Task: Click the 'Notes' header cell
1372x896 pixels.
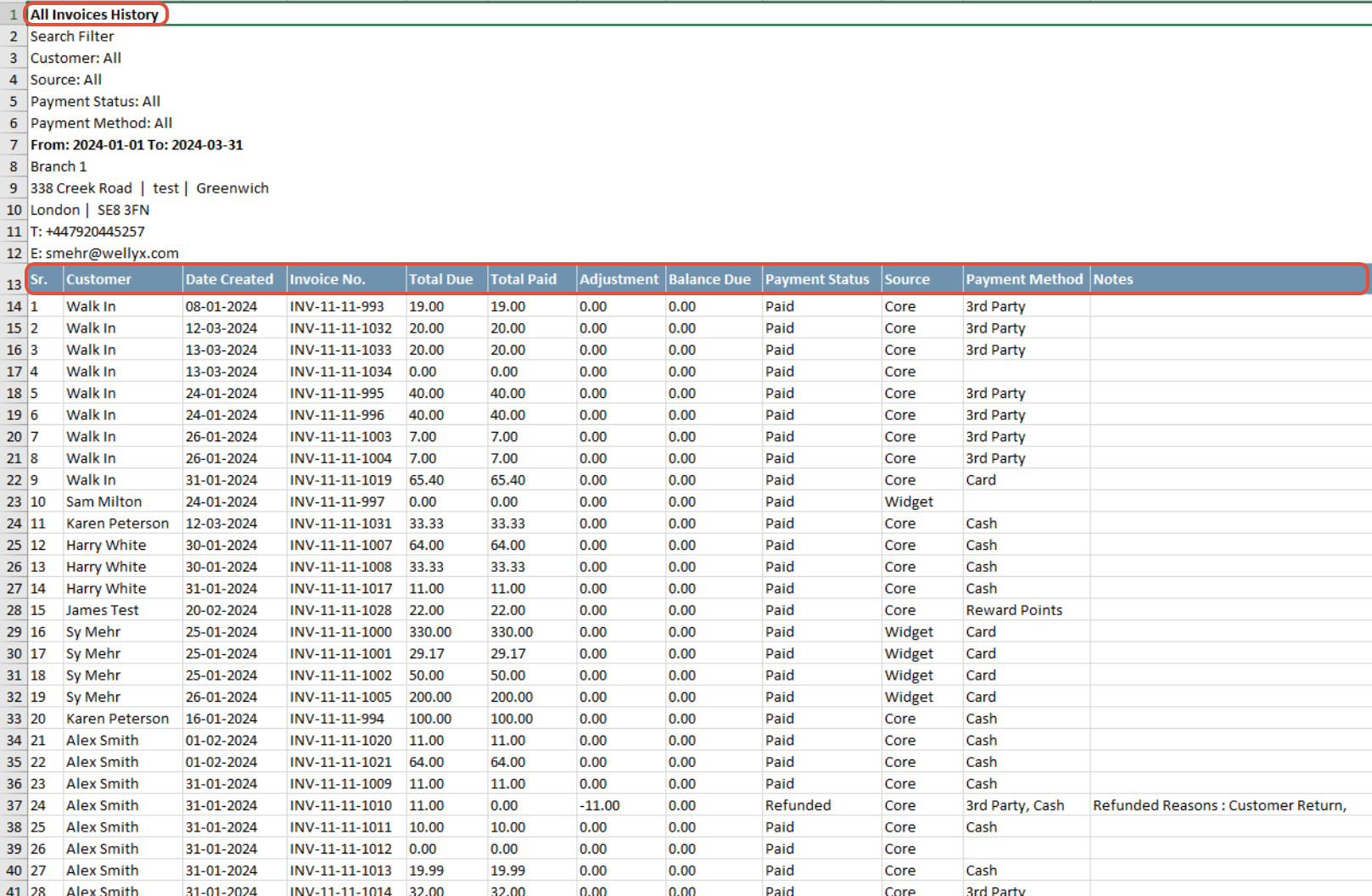Action: (1228, 279)
